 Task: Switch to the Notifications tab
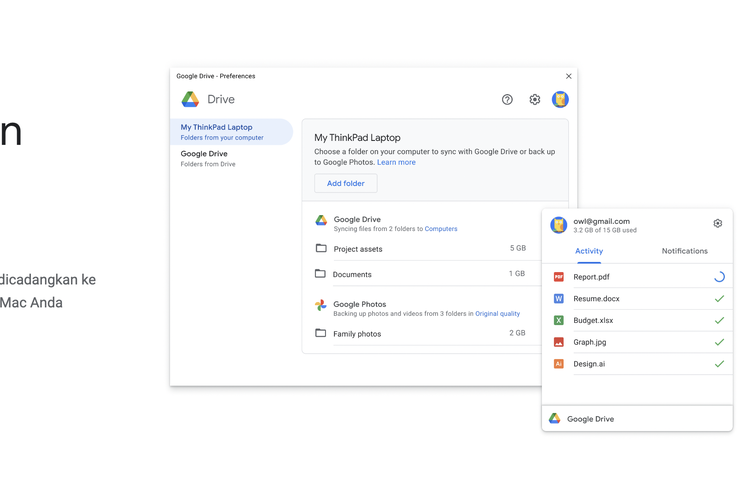[684, 251]
